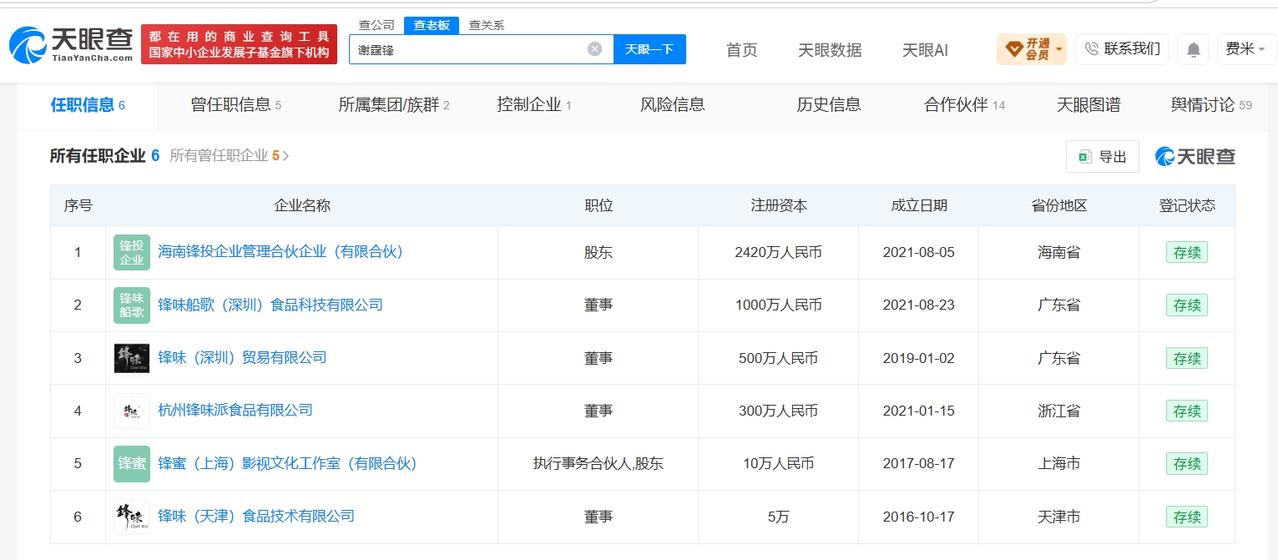Click the red 国家中小企业发展子基金 banner
This screenshot has width=1278, height=560.
click(x=239, y=44)
